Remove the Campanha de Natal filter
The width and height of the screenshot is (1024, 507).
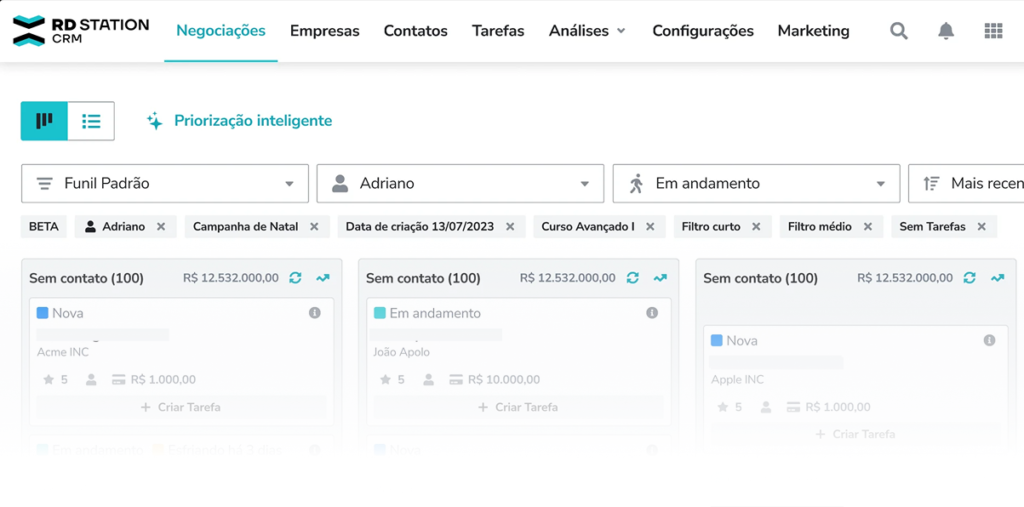(314, 227)
